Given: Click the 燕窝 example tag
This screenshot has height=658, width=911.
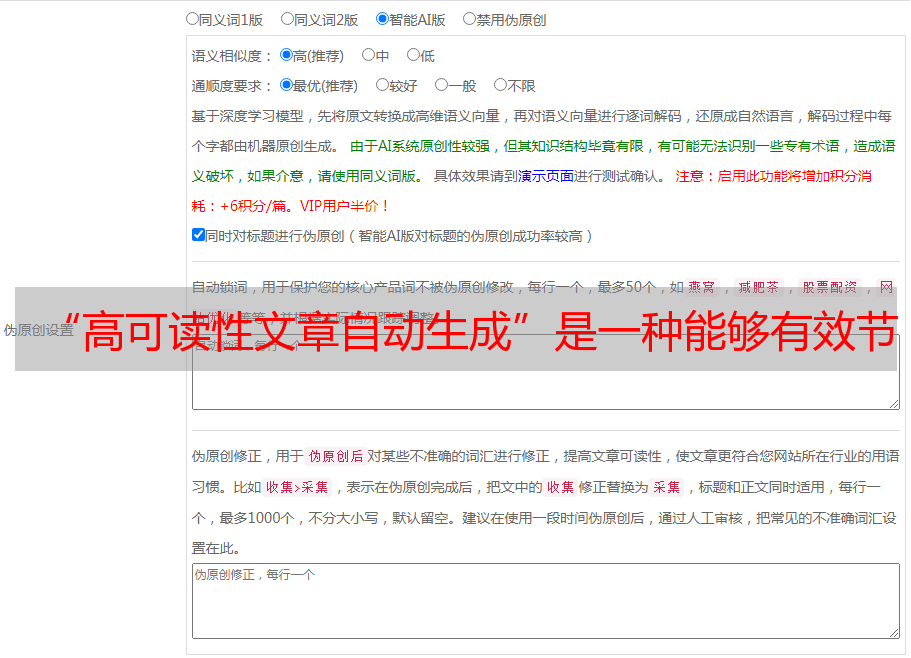Looking at the screenshot, I should [x=701, y=287].
